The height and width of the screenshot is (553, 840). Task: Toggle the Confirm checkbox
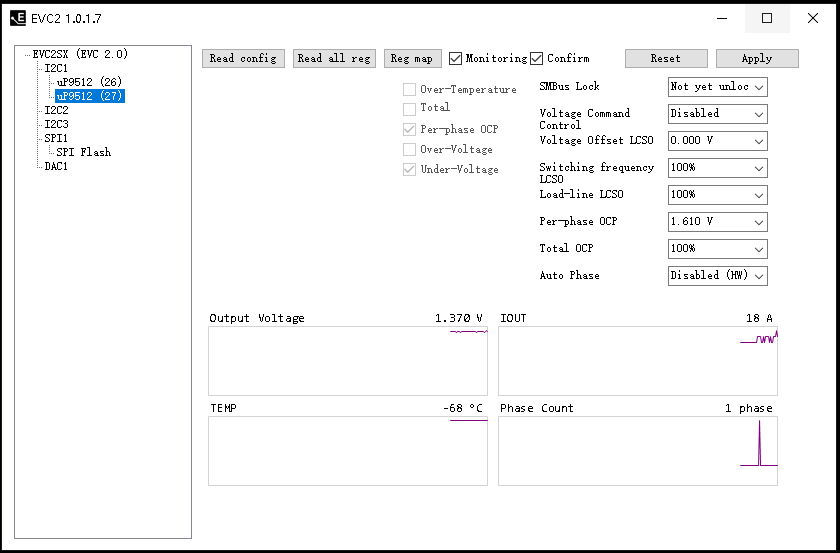pyautogui.click(x=537, y=59)
